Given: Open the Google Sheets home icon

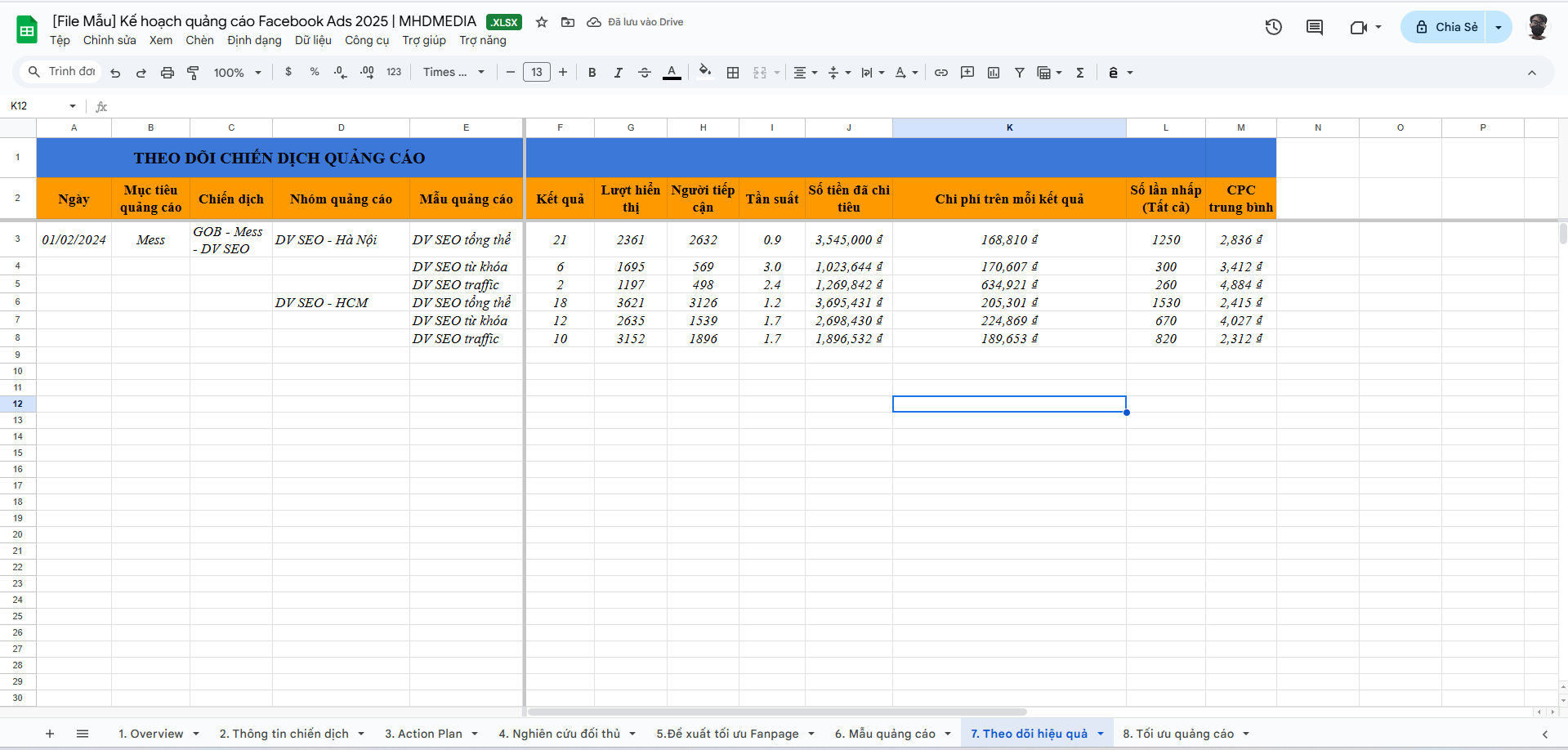Looking at the screenshot, I should click(x=27, y=29).
